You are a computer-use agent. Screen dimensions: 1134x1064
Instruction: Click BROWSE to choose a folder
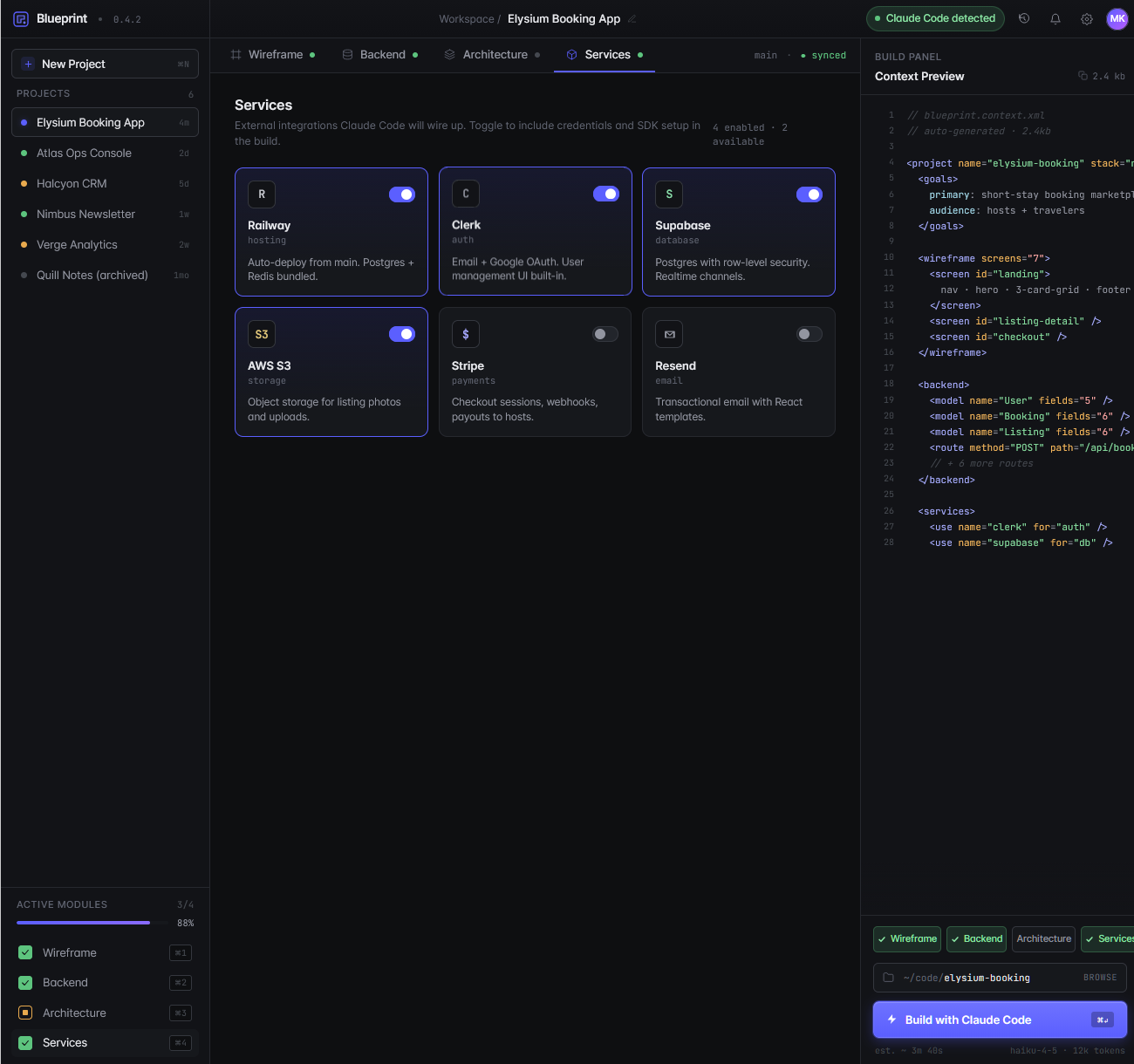(x=1099, y=978)
